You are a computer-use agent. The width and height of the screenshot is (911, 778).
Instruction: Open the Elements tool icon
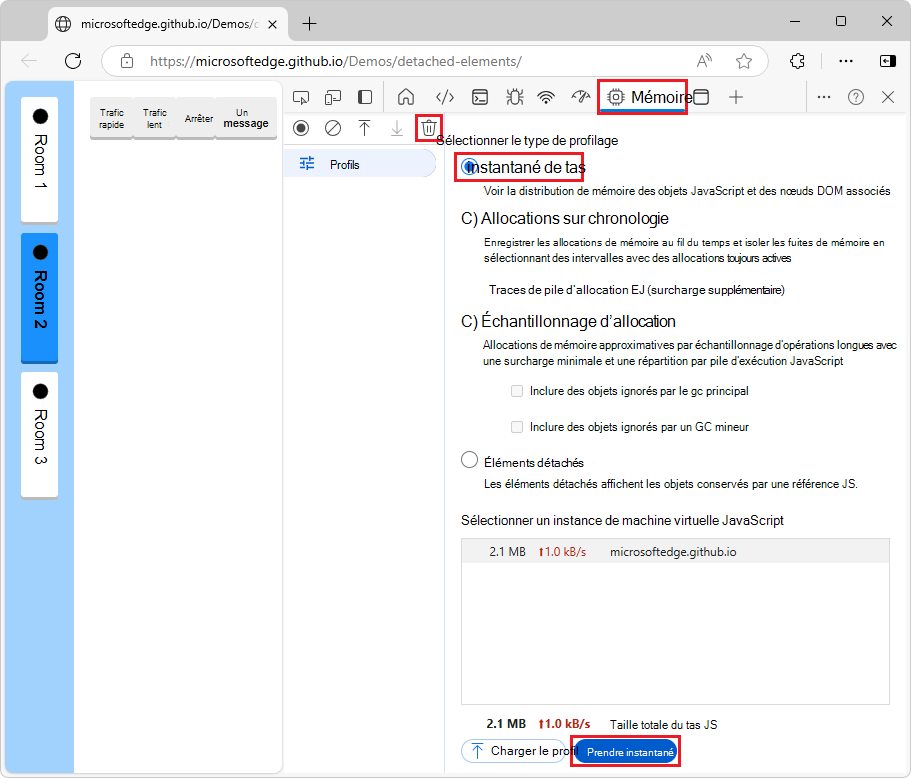(x=445, y=97)
